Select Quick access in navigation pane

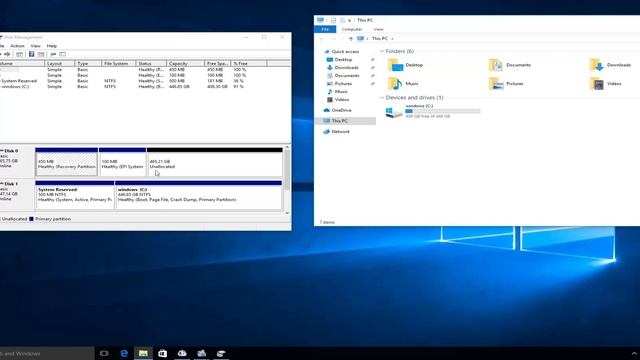point(345,52)
